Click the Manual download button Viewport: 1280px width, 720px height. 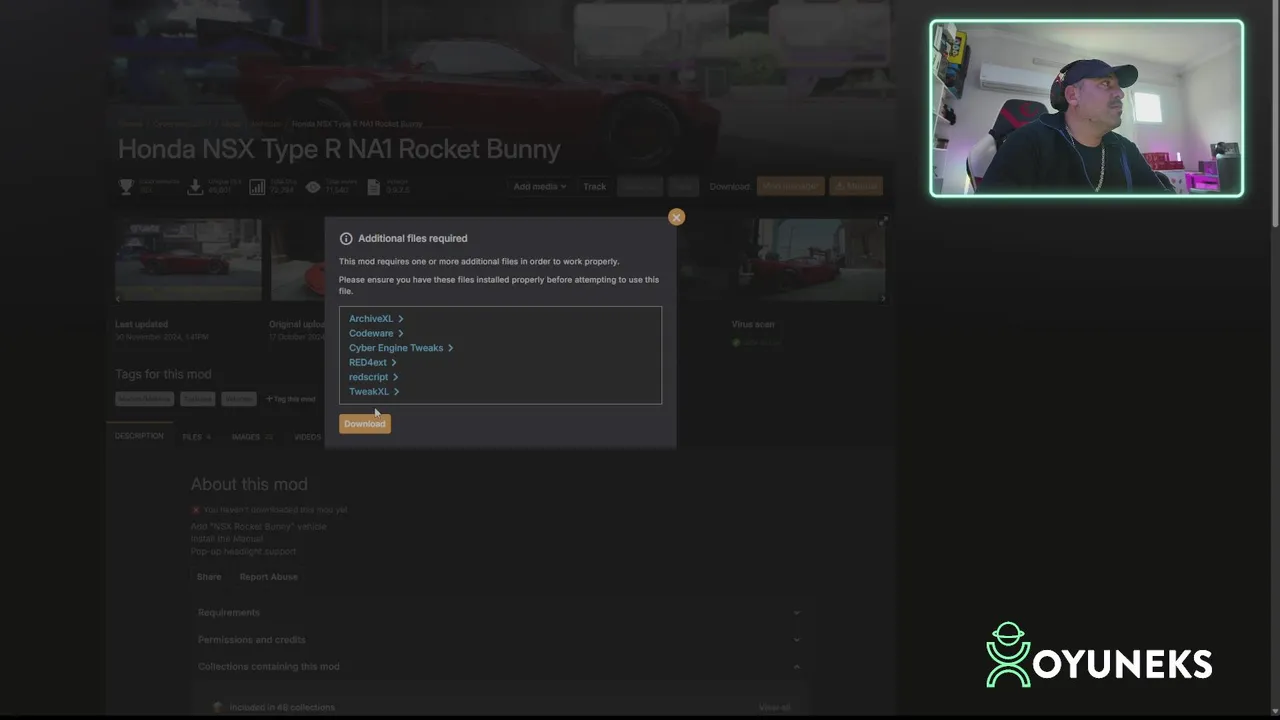pyautogui.click(x=857, y=187)
